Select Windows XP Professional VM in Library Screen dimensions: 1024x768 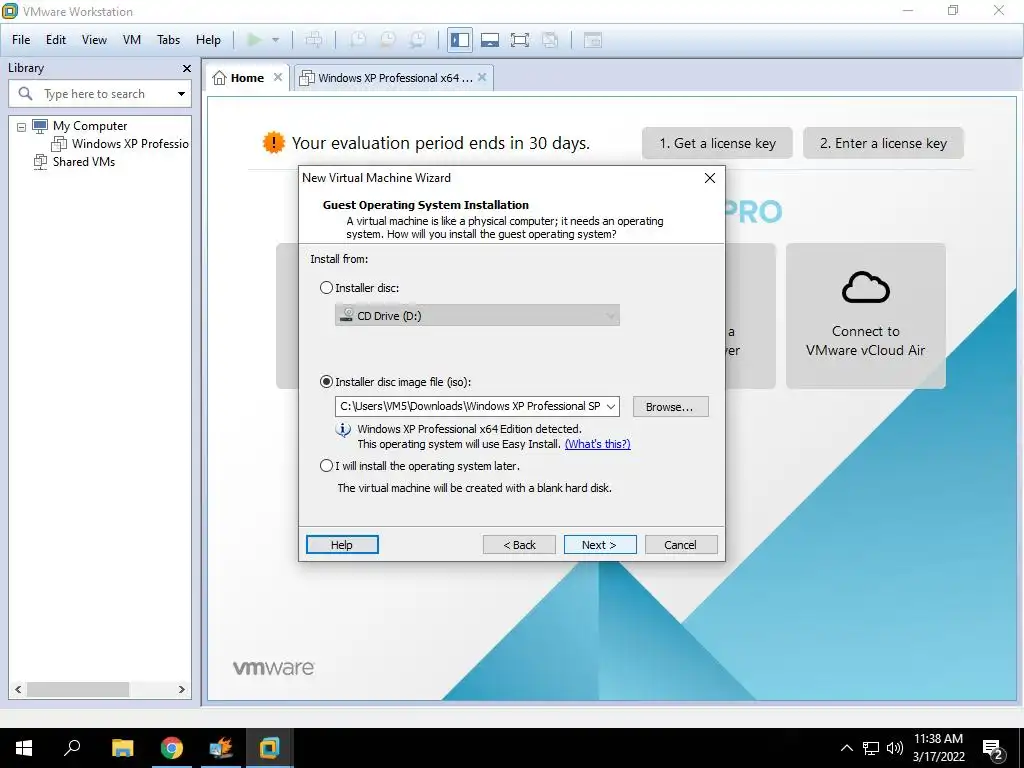click(130, 144)
